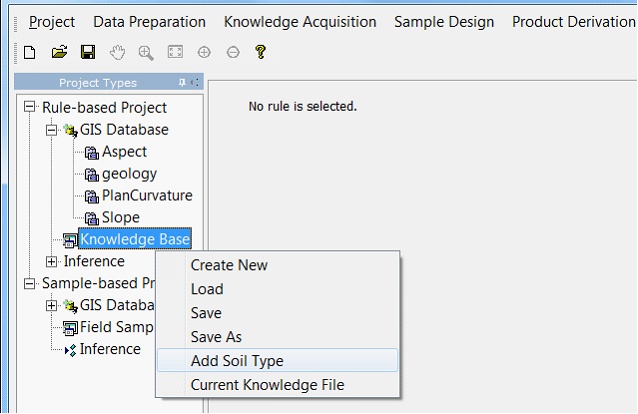Viewport: 638px width, 414px height.
Task: Pin the Project Types panel
Action: pos(182,83)
